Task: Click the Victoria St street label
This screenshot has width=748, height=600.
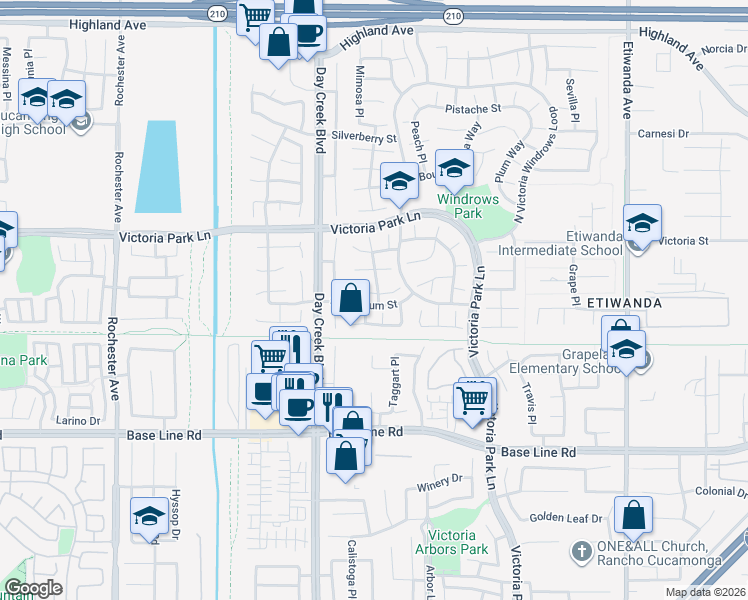Action: [x=683, y=241]
